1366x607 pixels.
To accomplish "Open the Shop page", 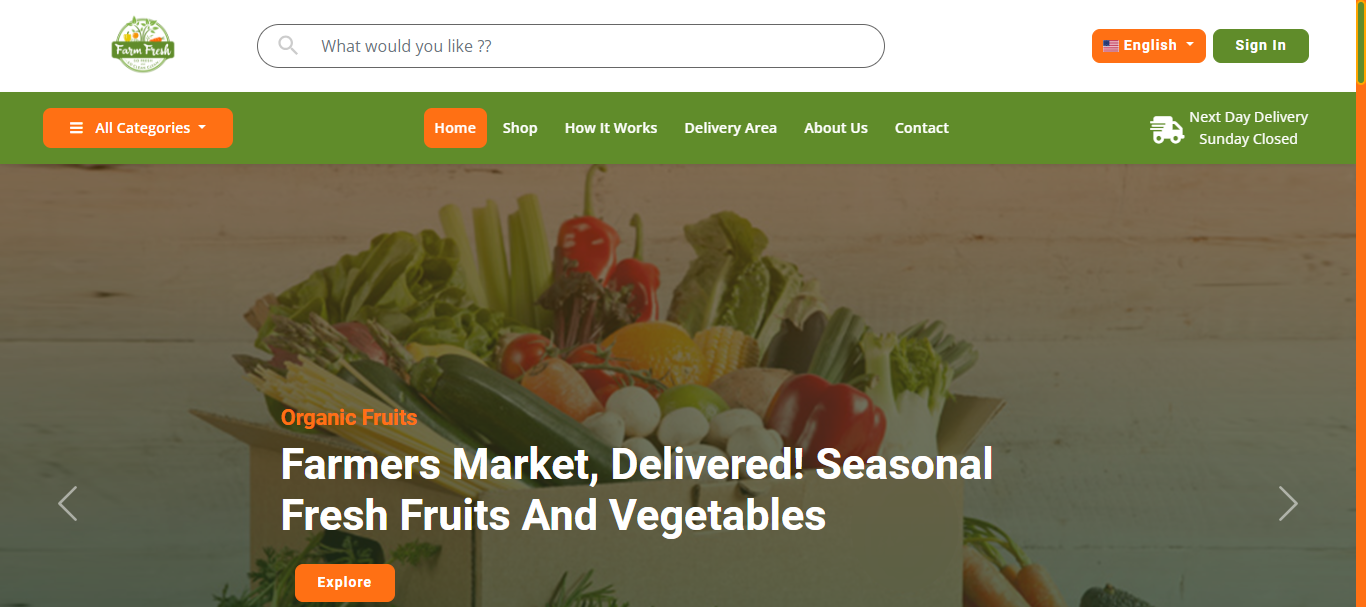I will 520,128.
